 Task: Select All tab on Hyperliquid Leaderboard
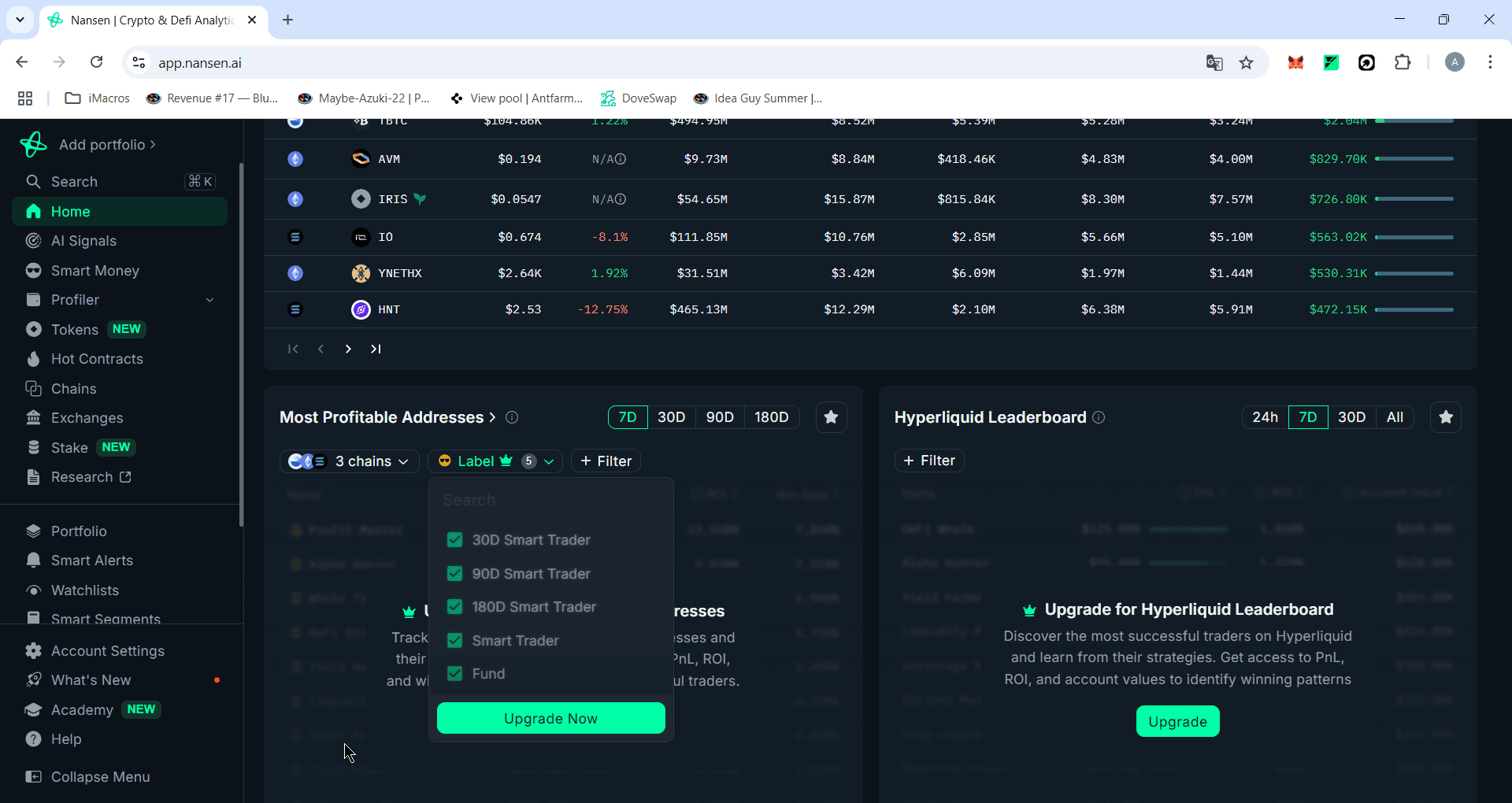pos(1395,417)
